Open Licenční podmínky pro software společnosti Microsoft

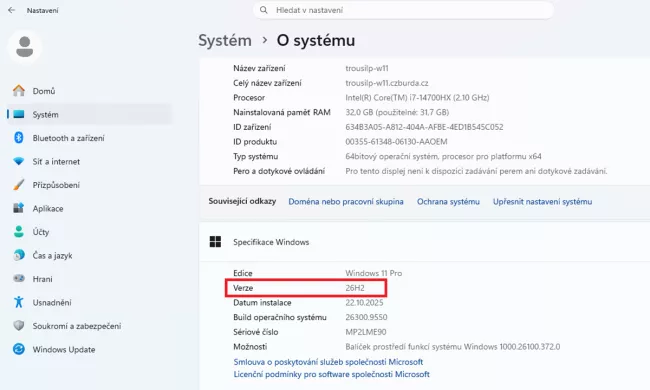pyautogui.click(x=331, y=374)
